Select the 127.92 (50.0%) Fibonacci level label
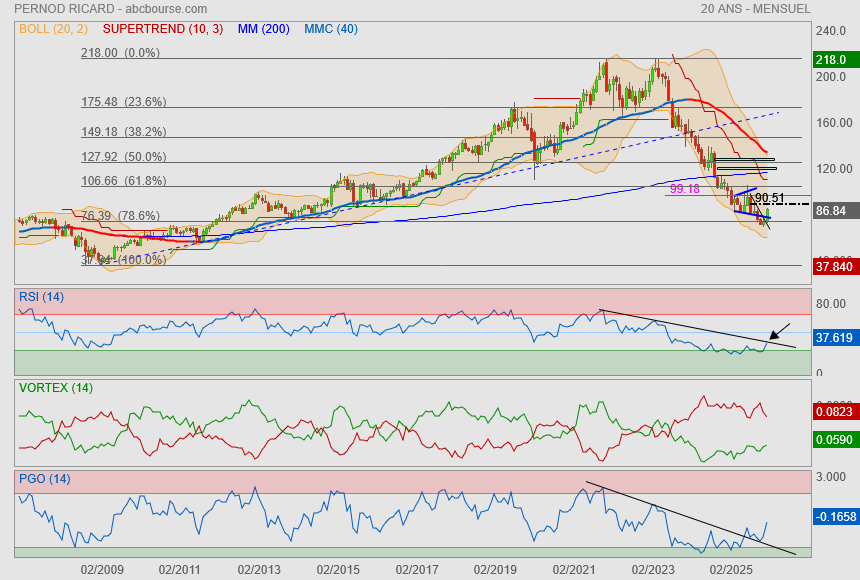The image size is (860, 580). pos(123,157)
